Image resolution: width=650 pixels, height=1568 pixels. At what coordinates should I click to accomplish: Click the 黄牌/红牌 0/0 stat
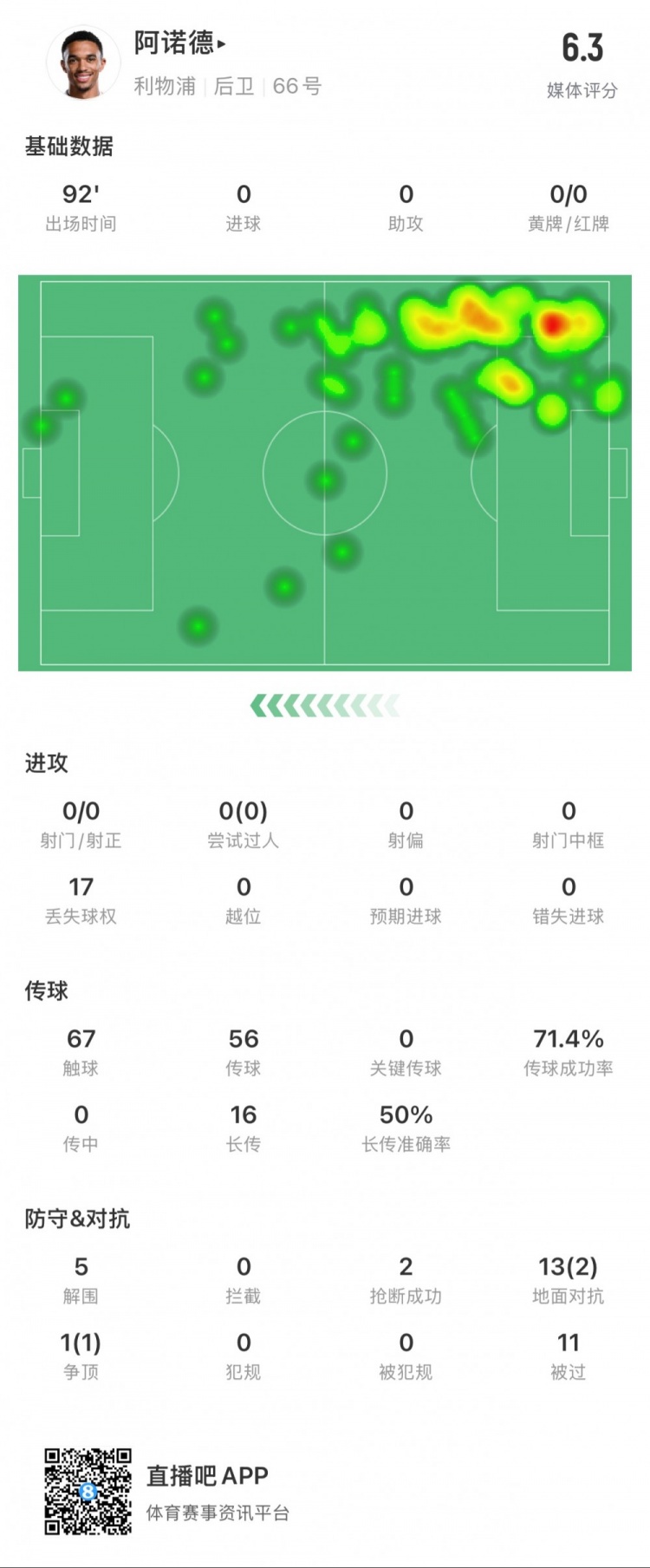click(x=568, y=207)
